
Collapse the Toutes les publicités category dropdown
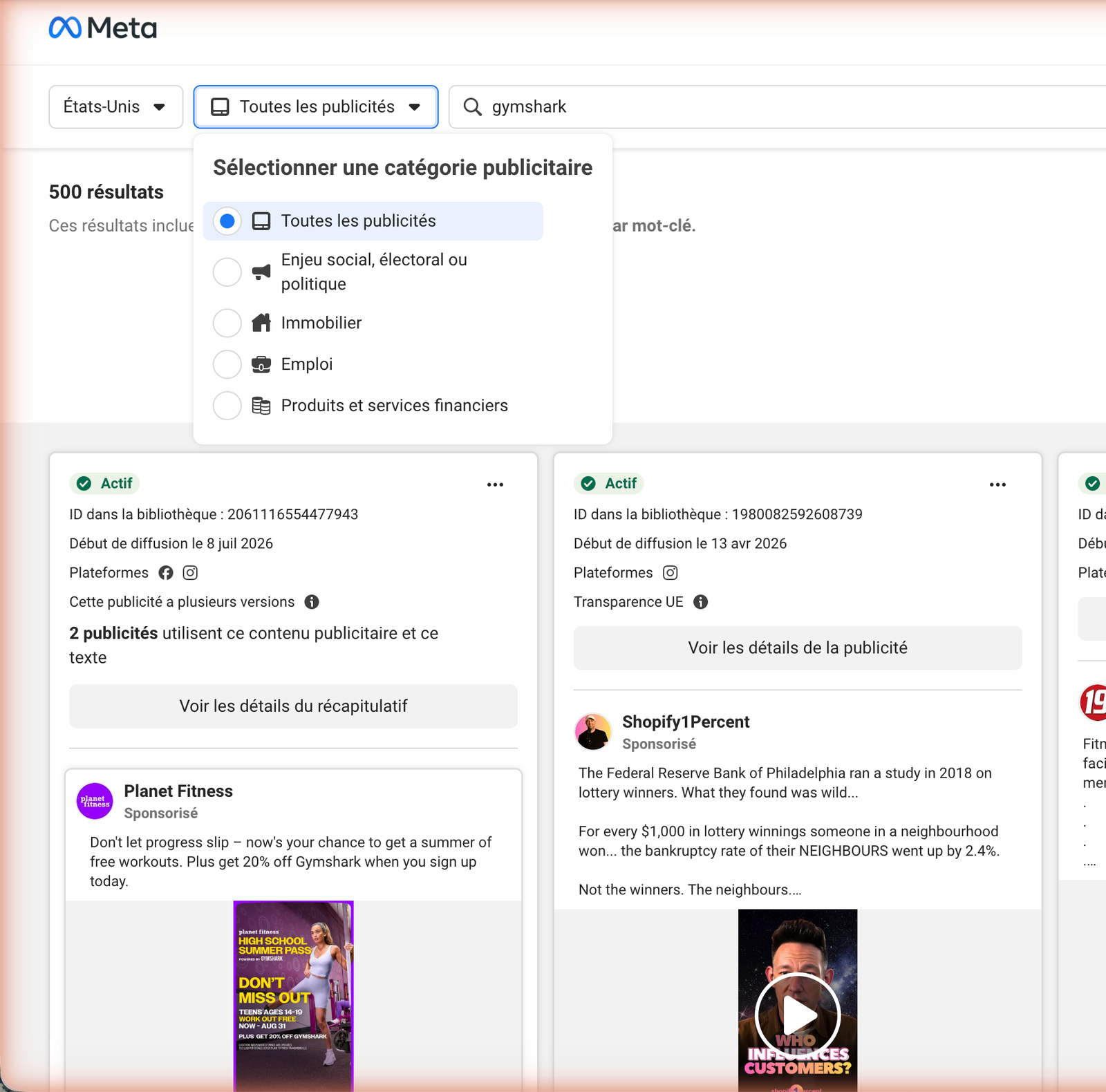[316, 107]
